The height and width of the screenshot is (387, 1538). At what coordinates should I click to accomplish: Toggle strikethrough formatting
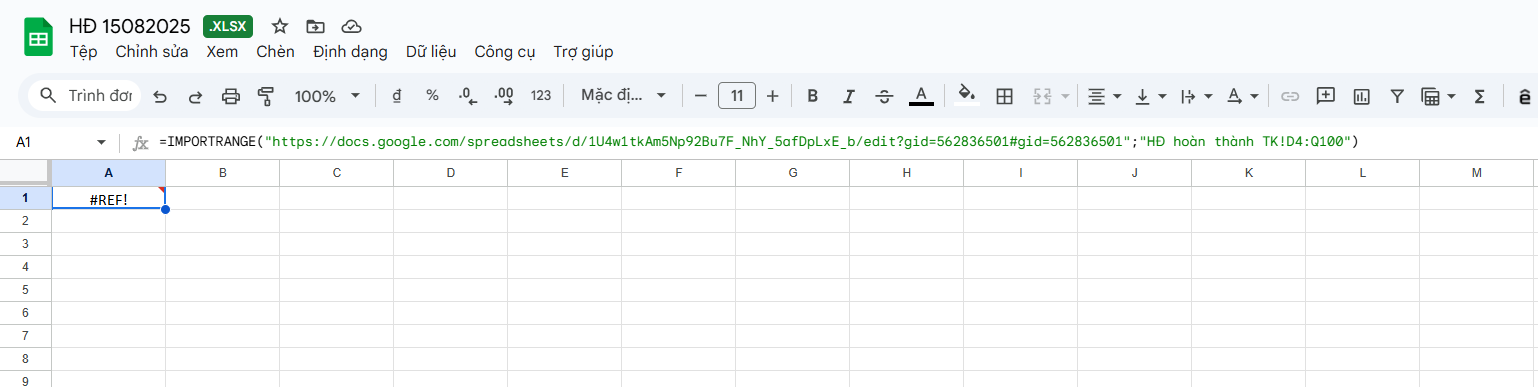[884, 96]
